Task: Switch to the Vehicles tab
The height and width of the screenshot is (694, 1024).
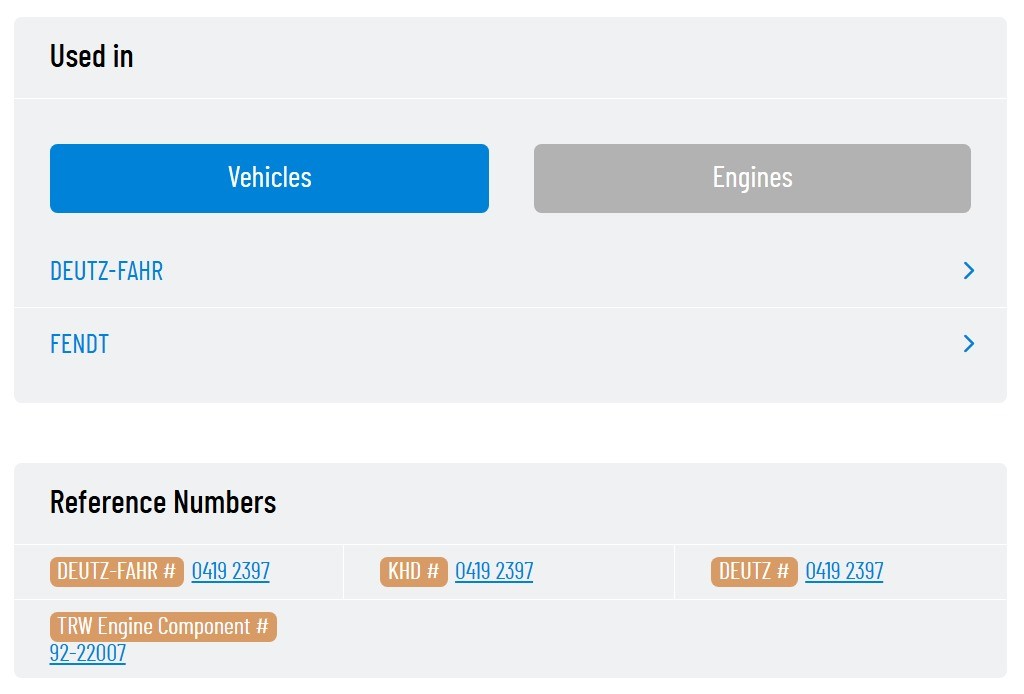Action: tap(269, 178)
